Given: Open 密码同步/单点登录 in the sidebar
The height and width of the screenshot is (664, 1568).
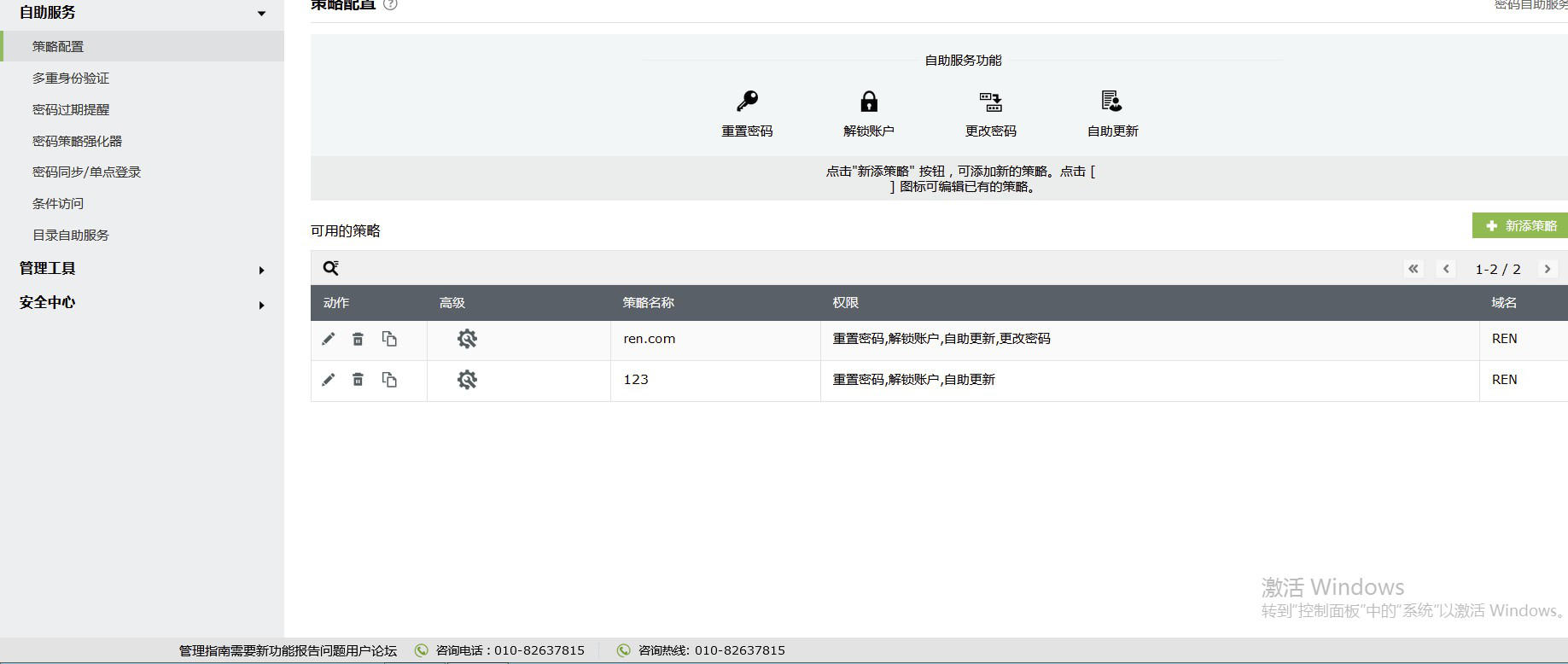Looking at the screenshot, I should (86, 172).
